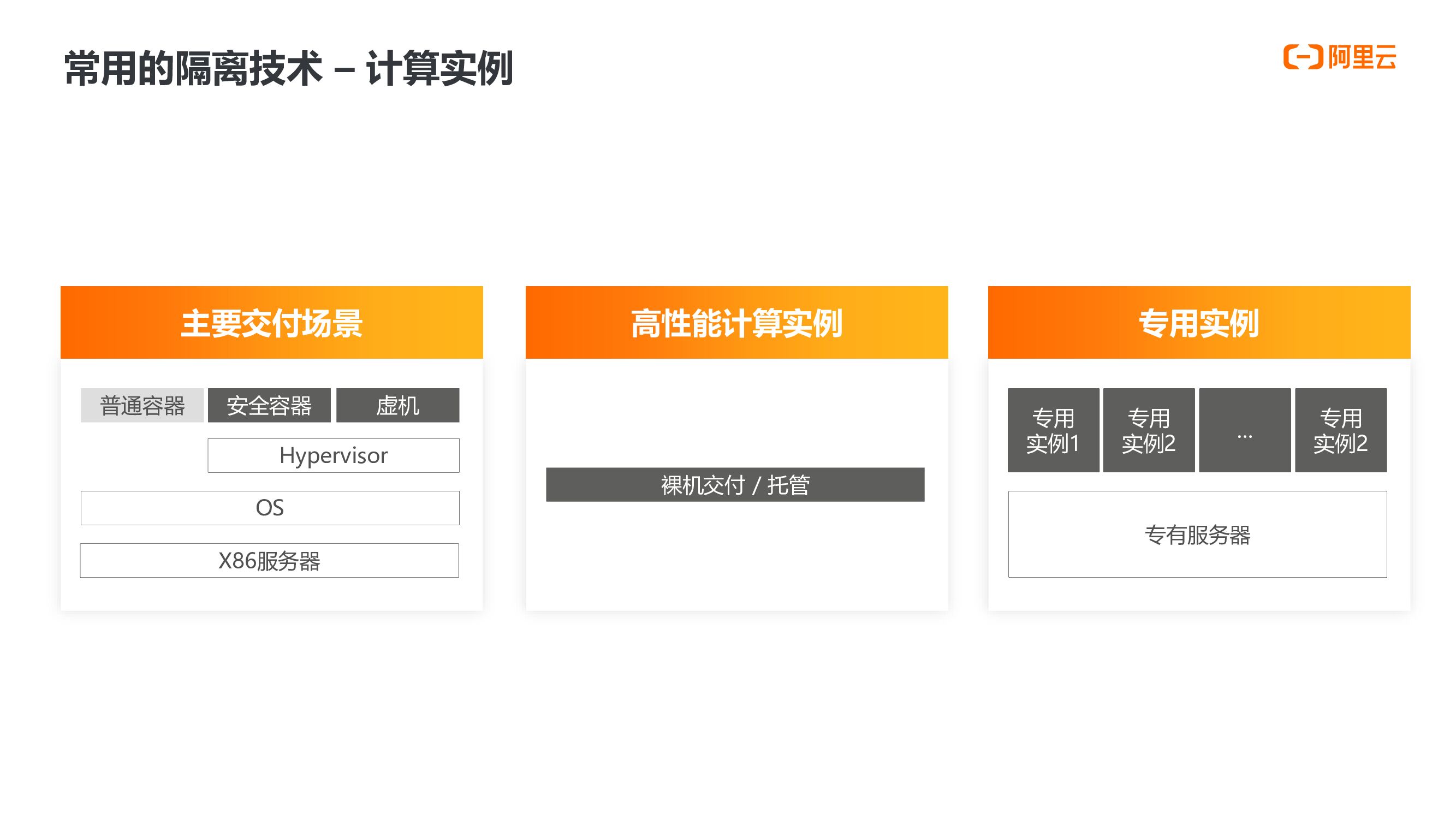The width and height of the screenshot is (1456, 819).
Task: Select the 专用实例1 block
Action: [1053, 430]
